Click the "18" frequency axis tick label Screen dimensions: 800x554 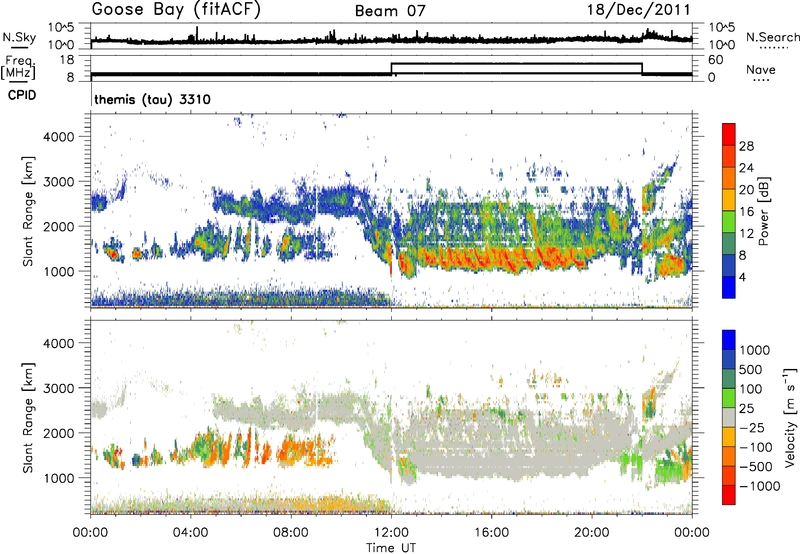[67, 60]
